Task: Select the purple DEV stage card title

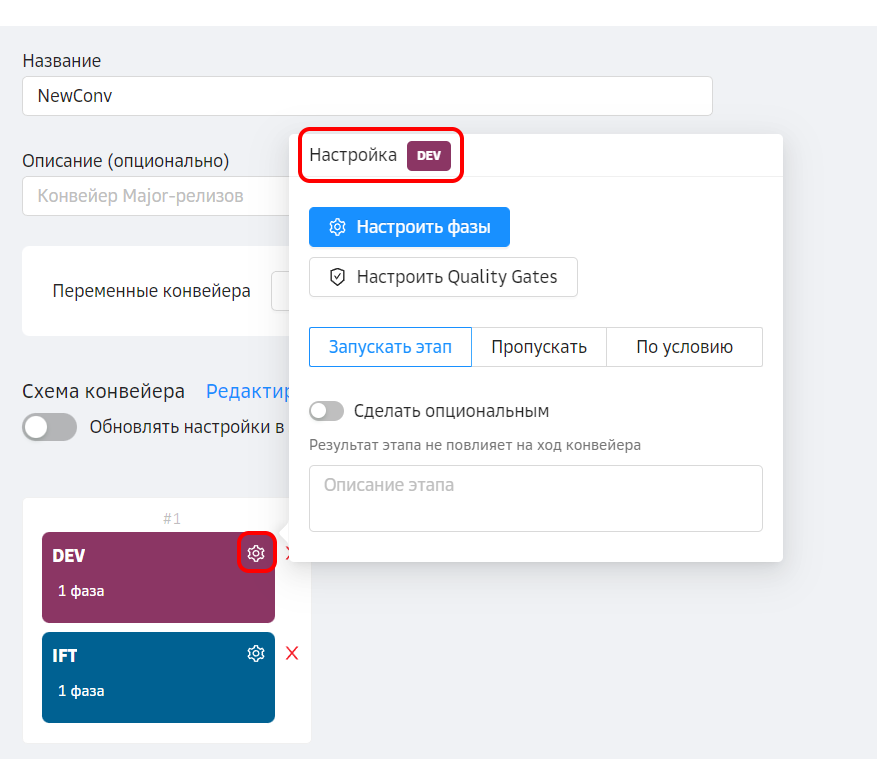Action: coord(68,555)
